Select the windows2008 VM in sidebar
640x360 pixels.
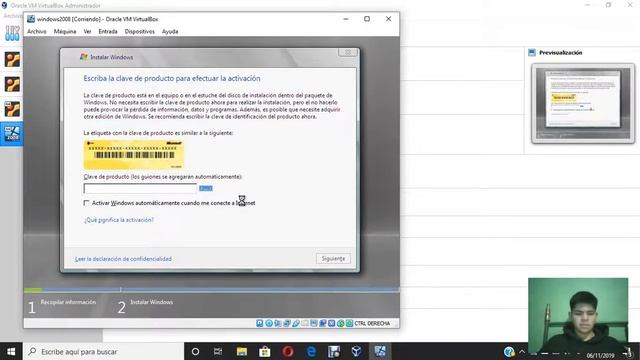12,133
